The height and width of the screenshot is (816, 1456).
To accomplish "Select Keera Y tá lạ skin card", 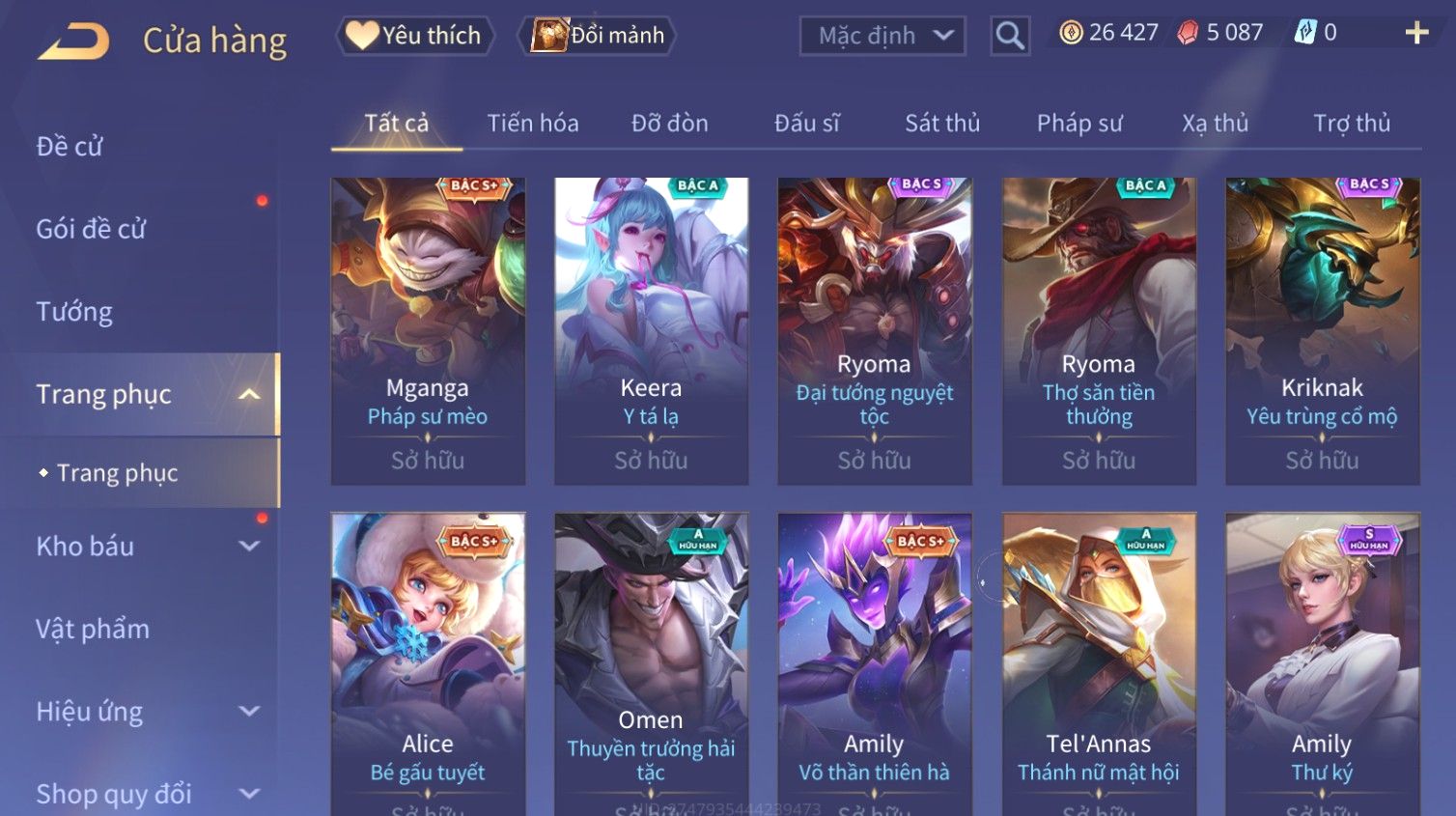I will click(652, 331).
